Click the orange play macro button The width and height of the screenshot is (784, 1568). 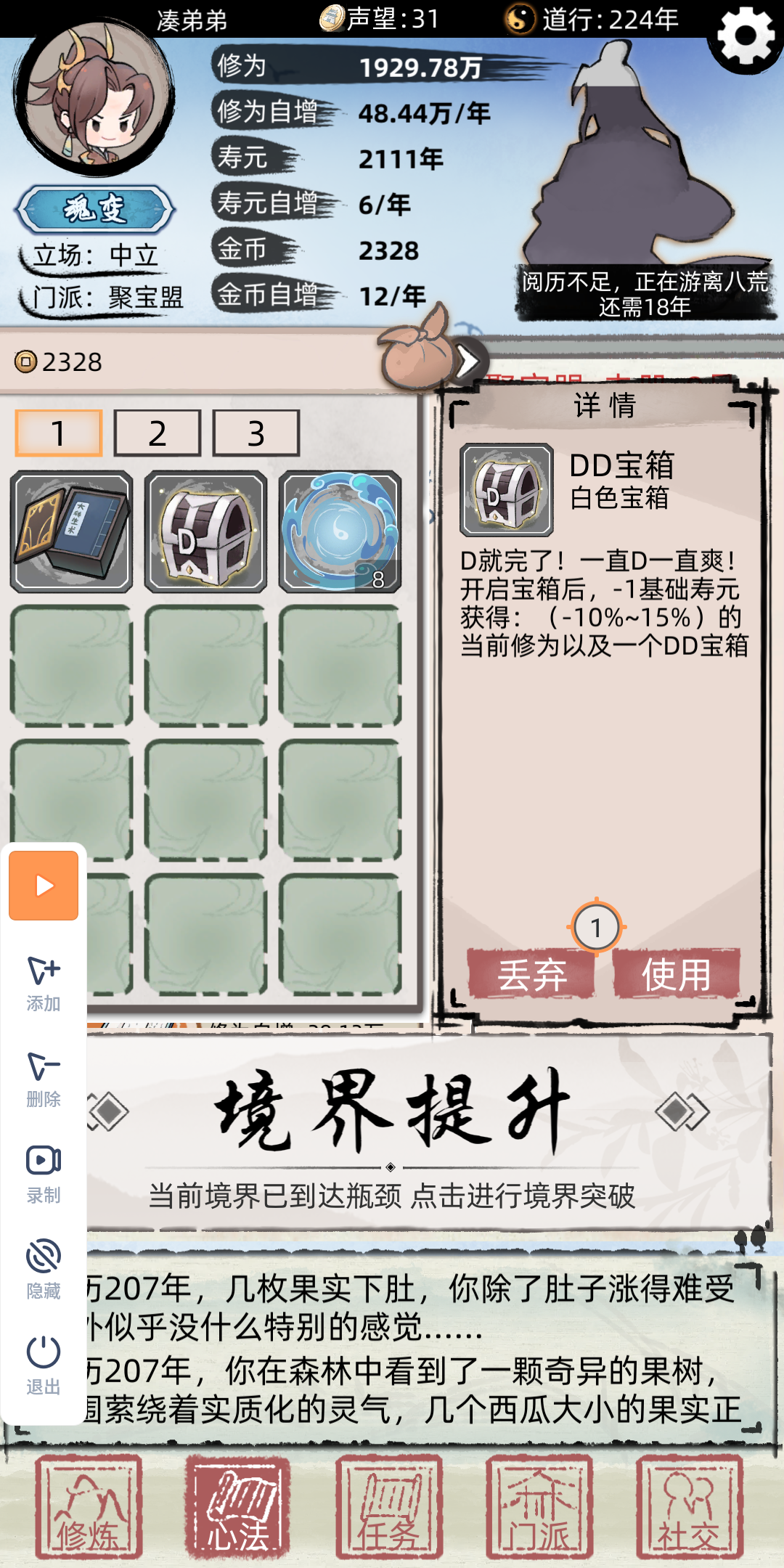coord(44,886)
